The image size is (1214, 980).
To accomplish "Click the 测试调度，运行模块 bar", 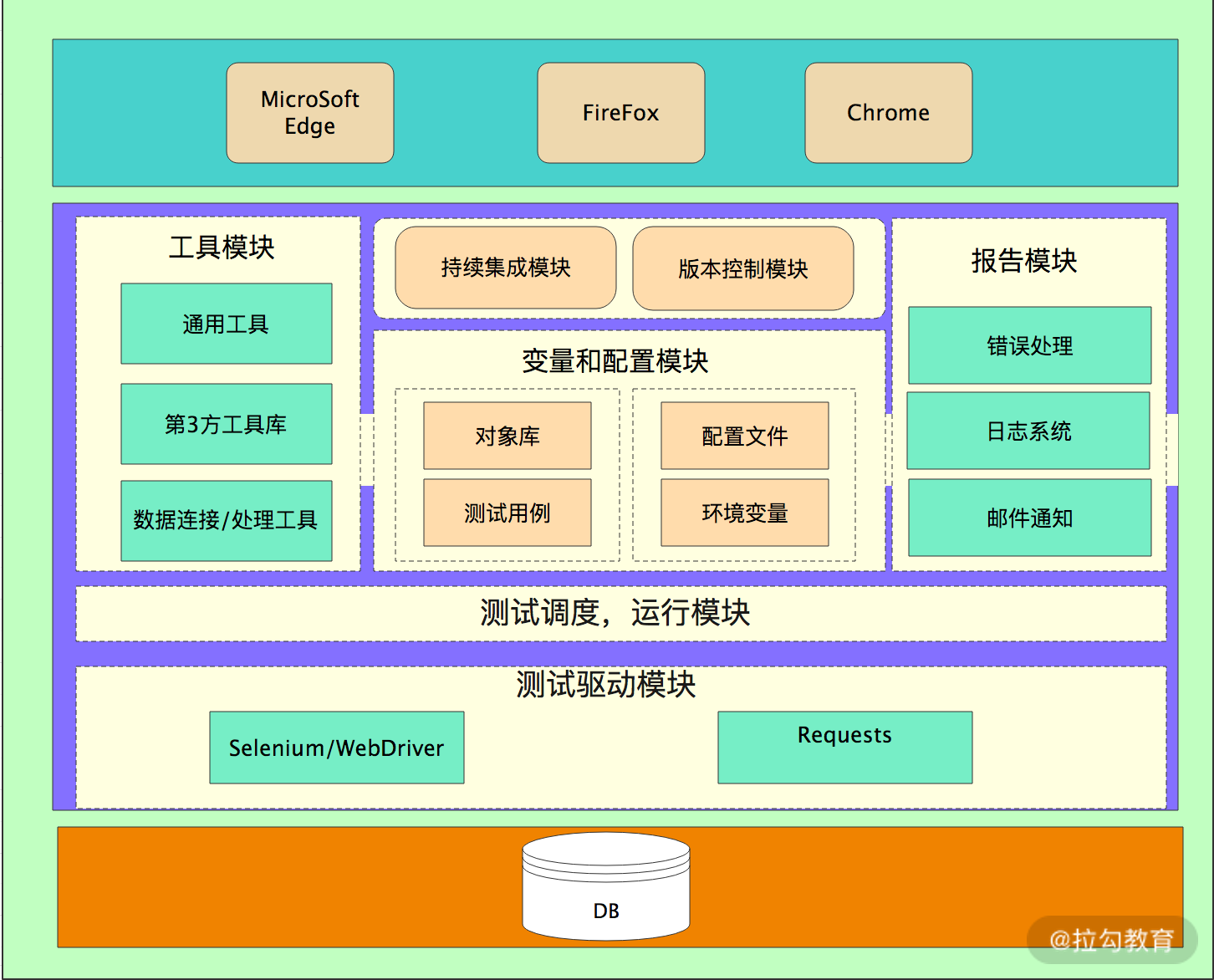I will point(621,614).
